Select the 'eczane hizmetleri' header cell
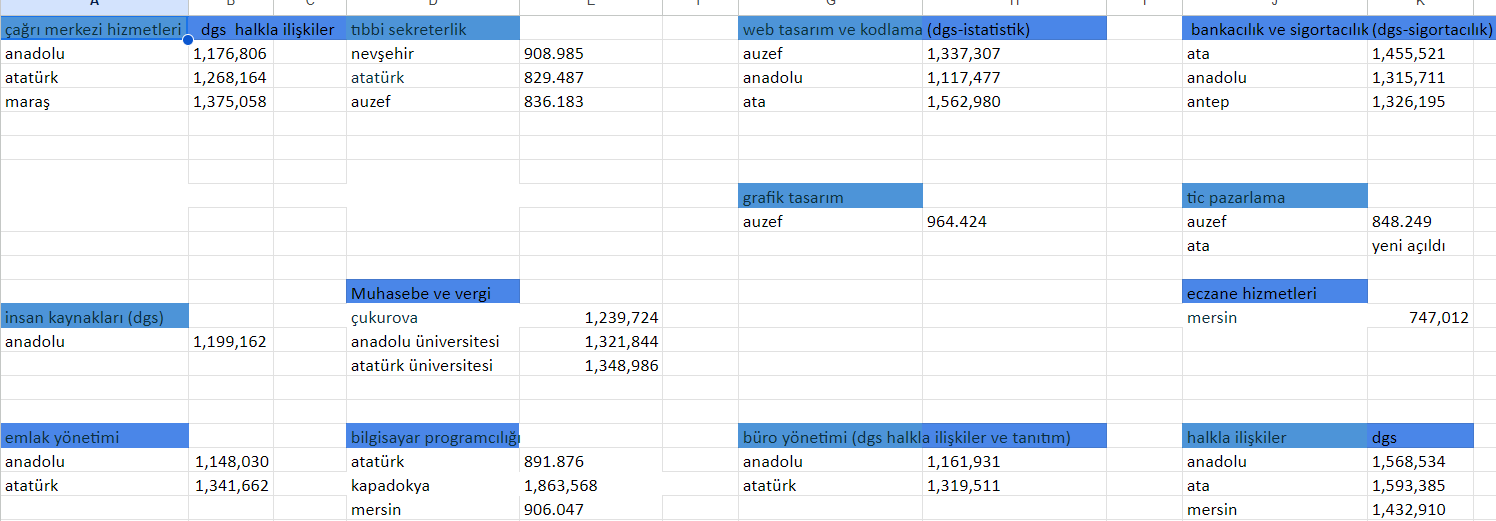This screenshot has width=1496, height=521. [x=1274, y=293]
